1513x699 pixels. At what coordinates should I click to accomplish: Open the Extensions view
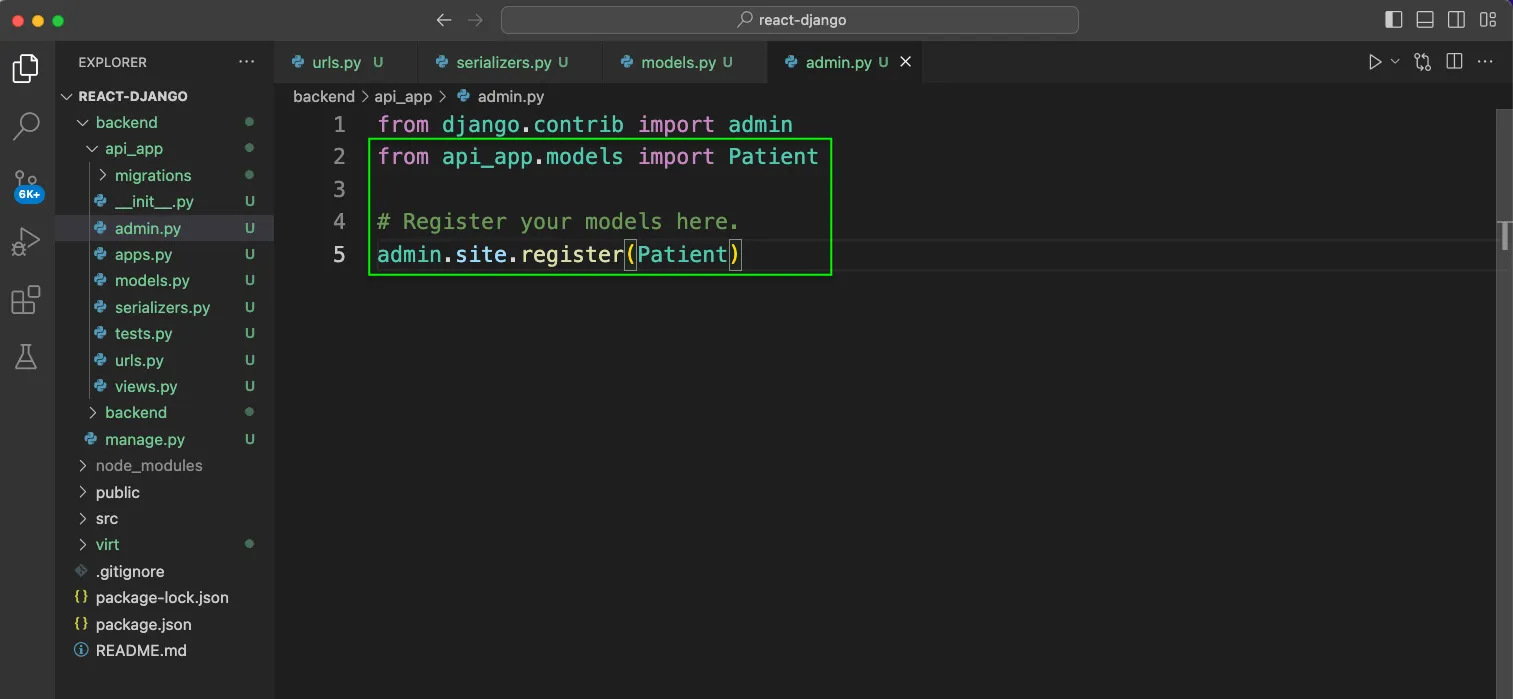[26, 300]
